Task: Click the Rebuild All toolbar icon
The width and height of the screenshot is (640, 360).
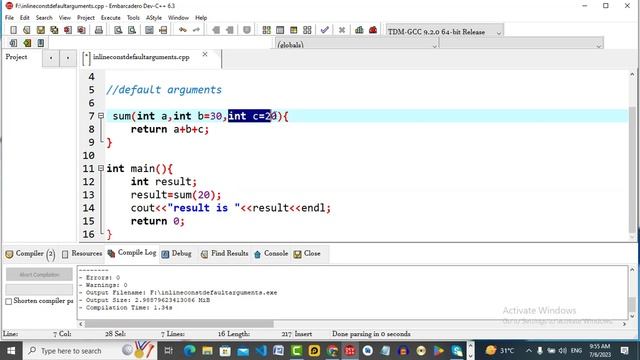Action: pos(307,30)
